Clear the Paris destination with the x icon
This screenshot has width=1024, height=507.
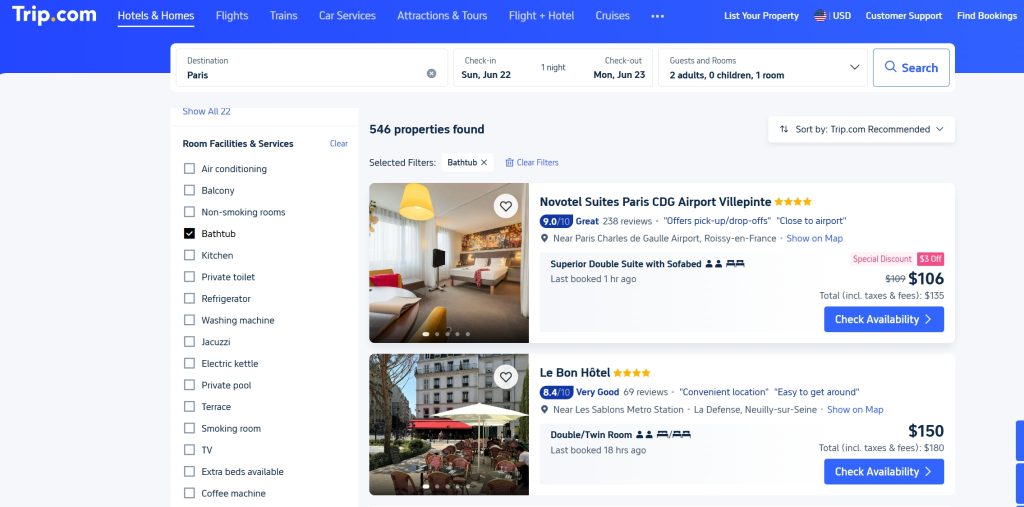click(x=431, y=74)
